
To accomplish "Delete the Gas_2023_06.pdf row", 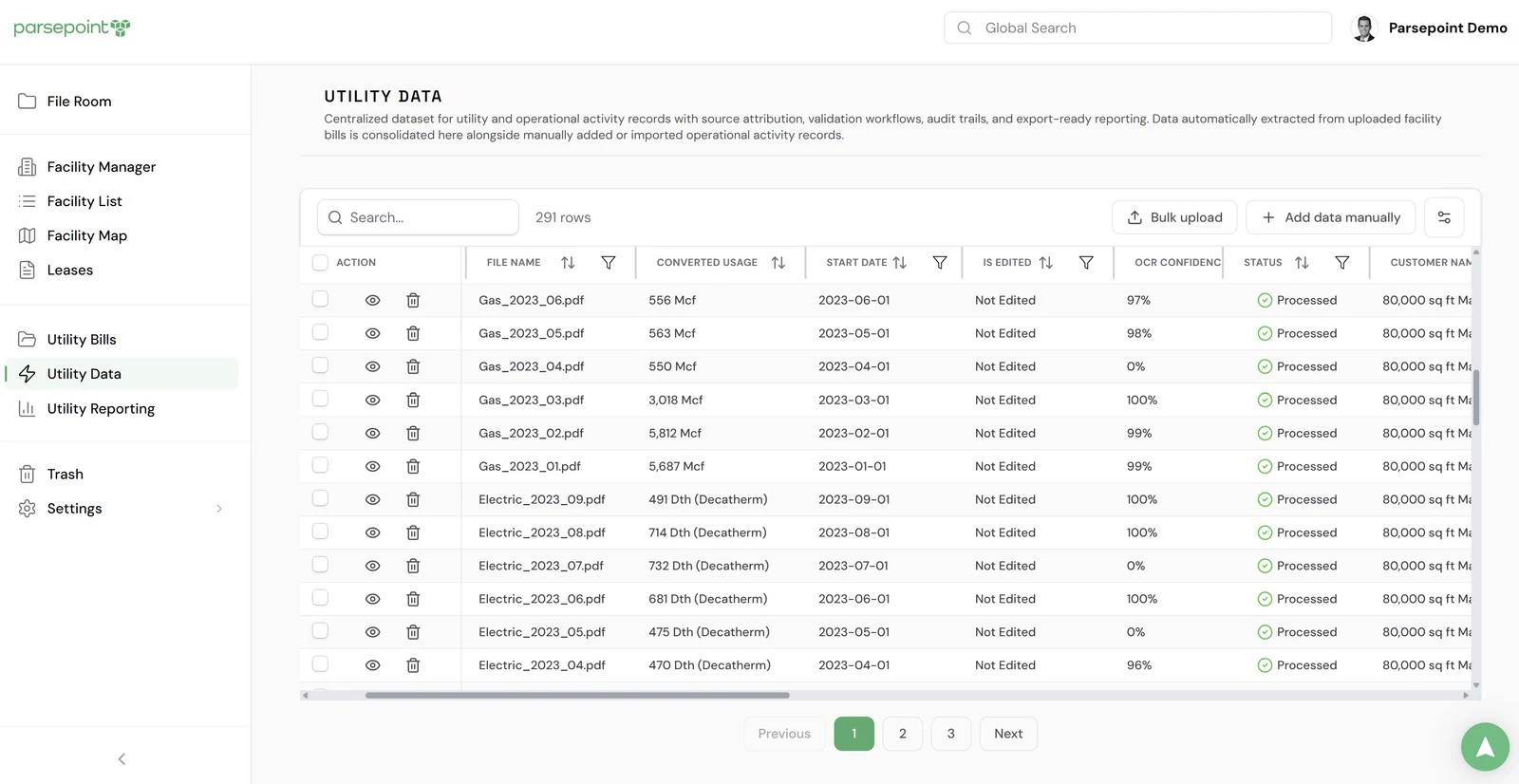I will (x=413, y=300).
